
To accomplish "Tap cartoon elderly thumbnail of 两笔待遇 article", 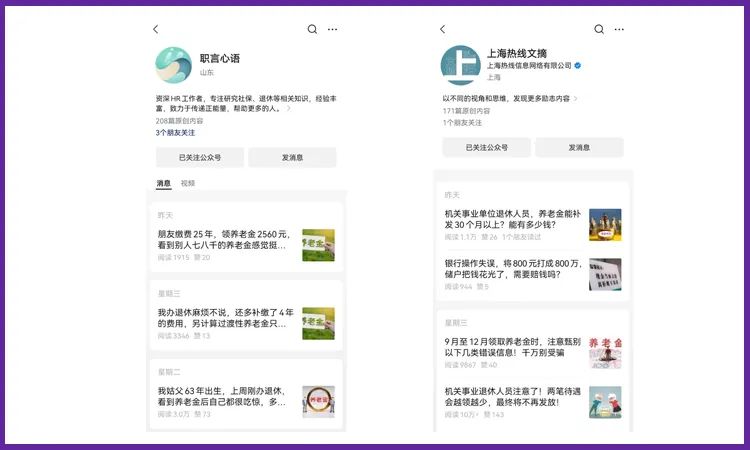I will click(x=605, y=402).
